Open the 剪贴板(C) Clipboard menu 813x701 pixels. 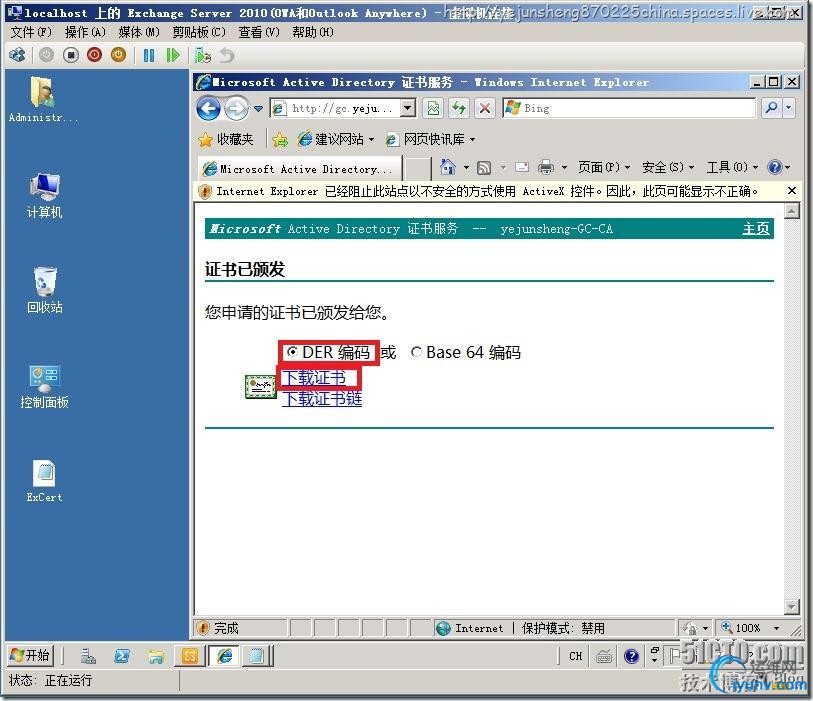tap(199, 32)
